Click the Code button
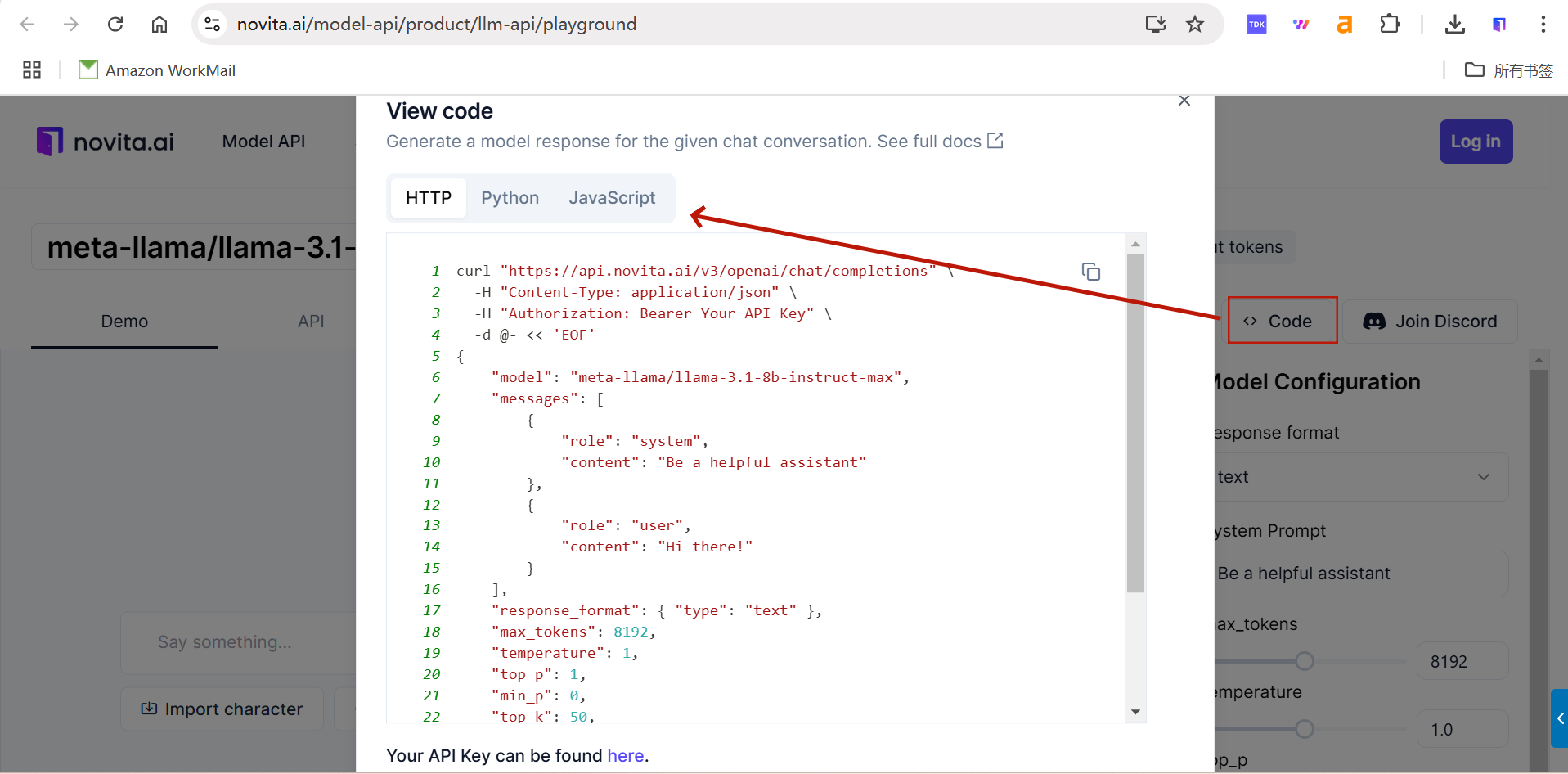The image size is (1568, 774). point(1283,321)
